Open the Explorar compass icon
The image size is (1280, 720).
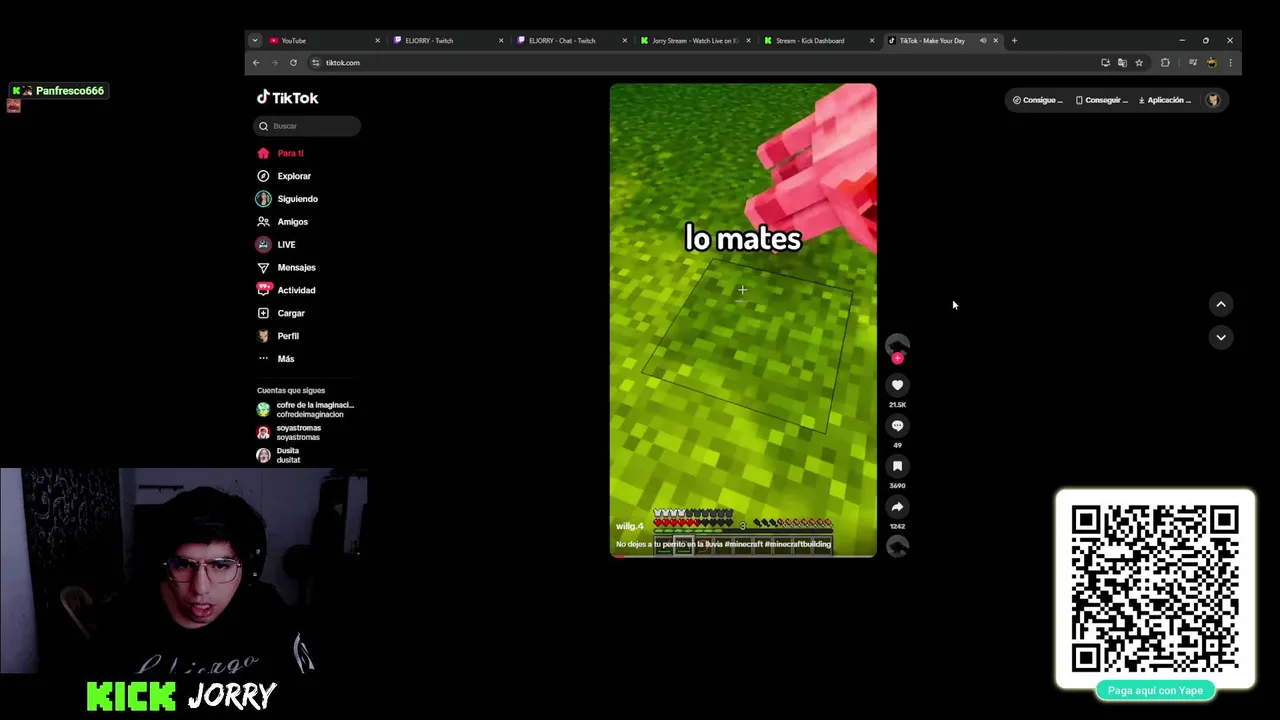pos(263,176)
